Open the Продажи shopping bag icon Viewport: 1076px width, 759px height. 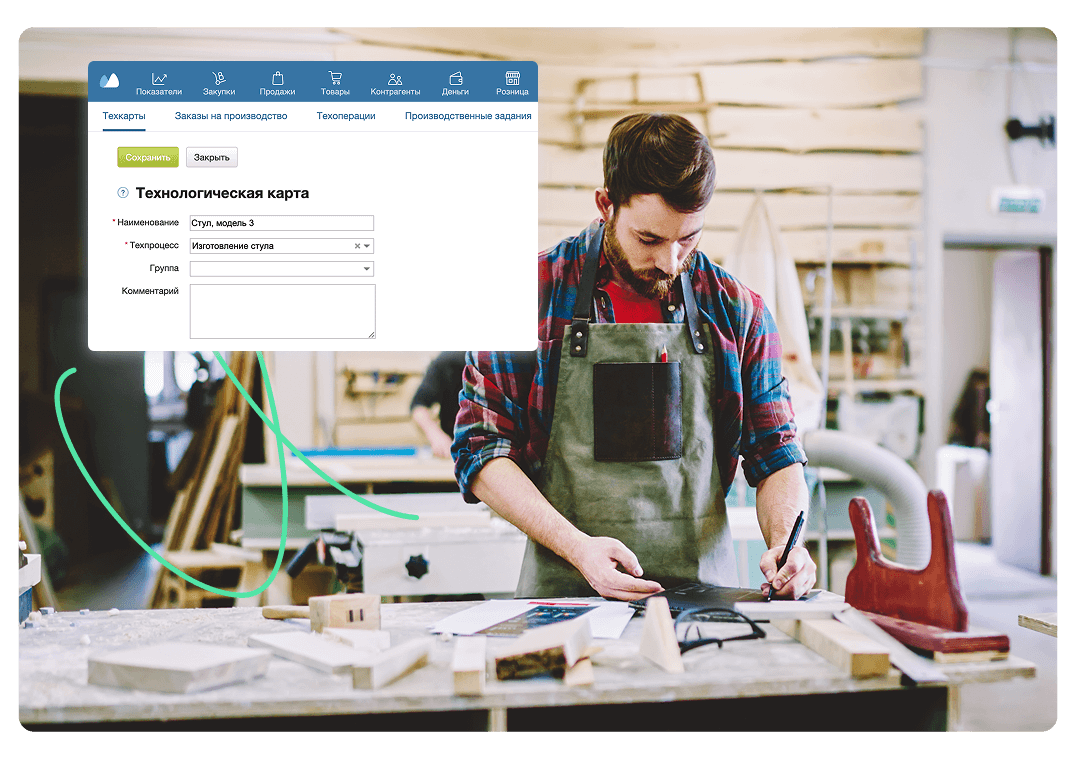(x=277, y=78)
